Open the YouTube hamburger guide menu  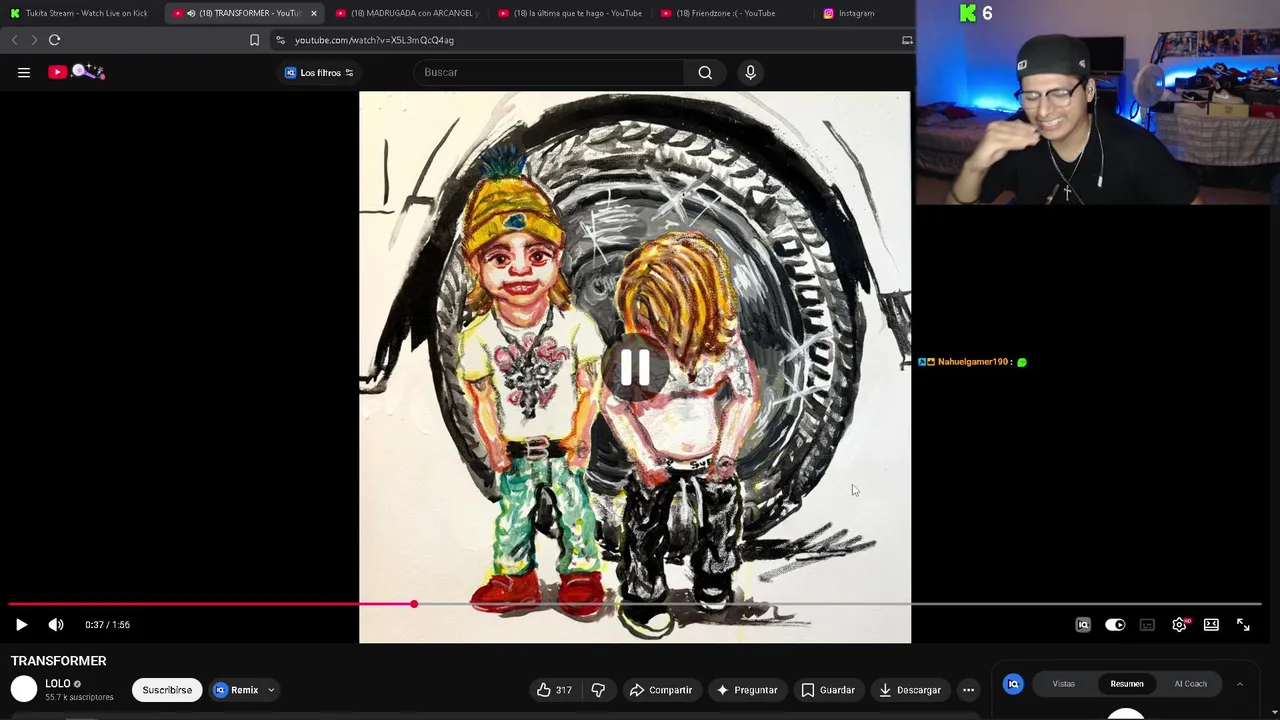(x=24, y=72)
